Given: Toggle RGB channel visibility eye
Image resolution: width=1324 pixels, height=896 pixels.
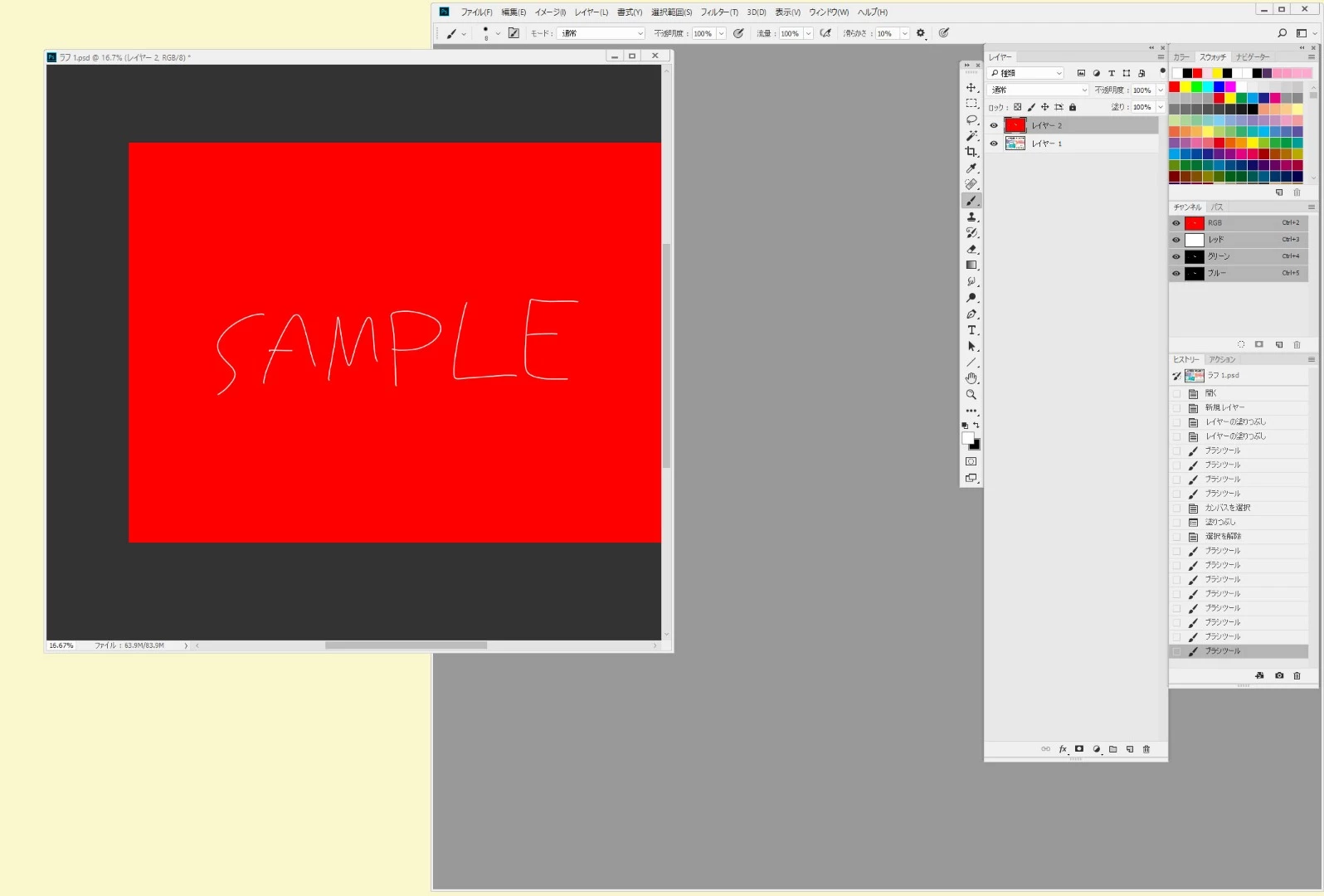Looking at the screenshot, I should (x=1176, y=223).
